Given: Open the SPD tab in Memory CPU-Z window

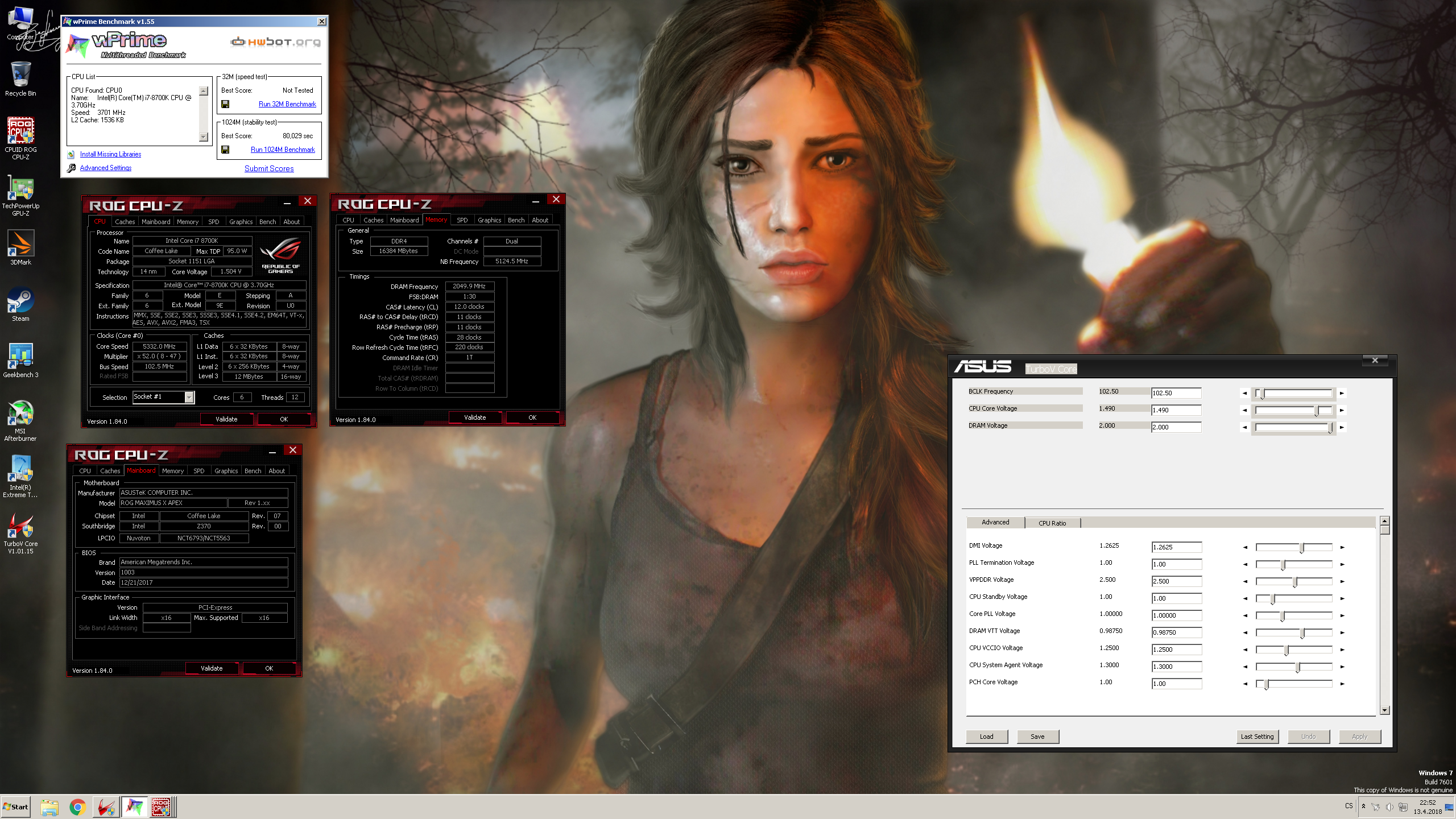Looking at the screenshot, I should pyautogui.click(x=462, y=220).
